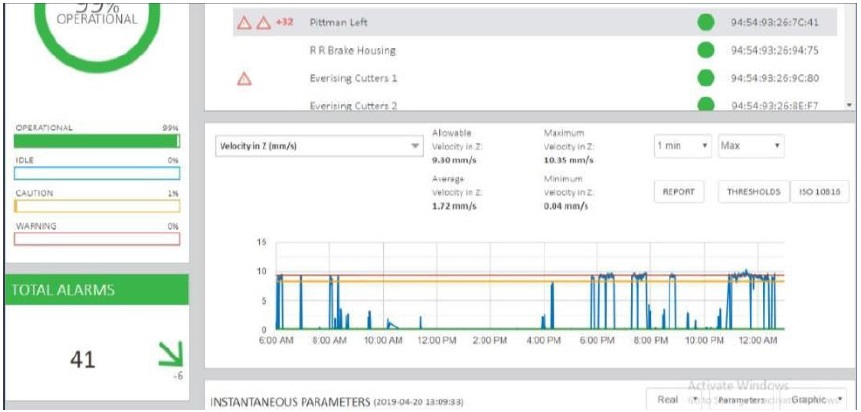The width and height of the screenshot is (861, 412).
Task: Switch to the Parameters view
Action: tap(741, 400)
